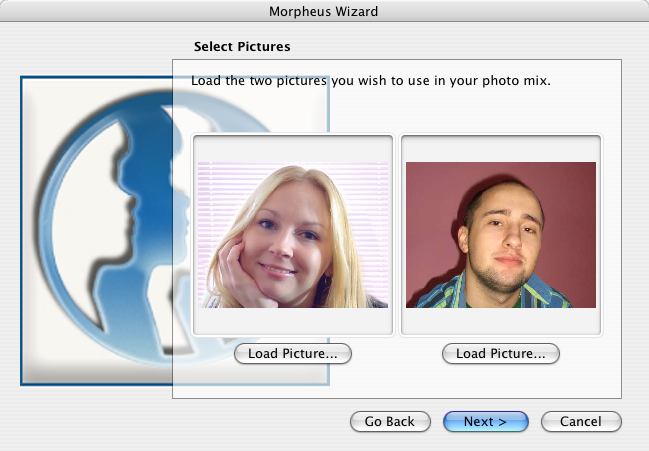
Task: Click the Morpheus Wizard title bar
Action: [x=324, y=12]
